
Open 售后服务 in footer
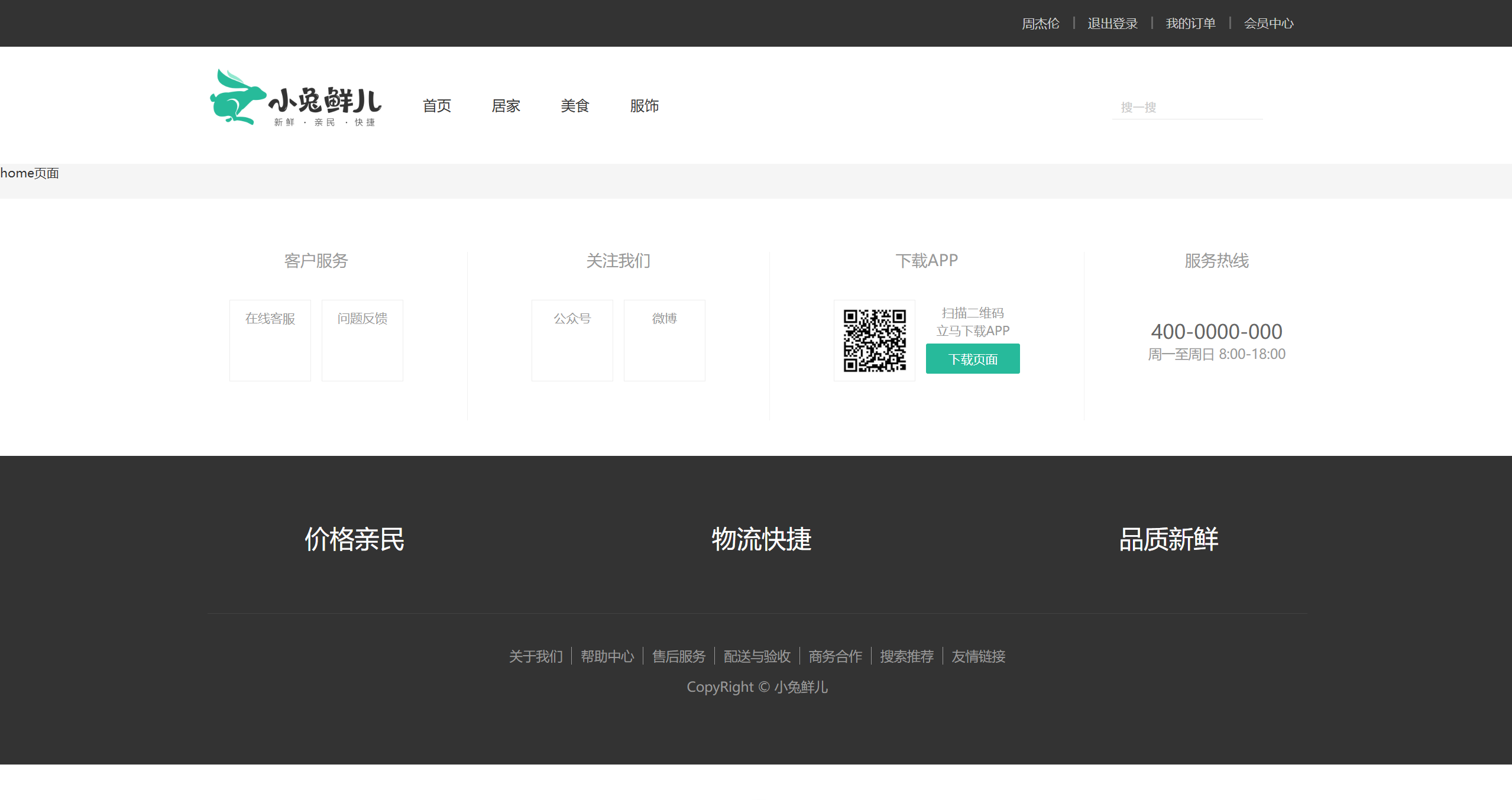pos(679,656)
